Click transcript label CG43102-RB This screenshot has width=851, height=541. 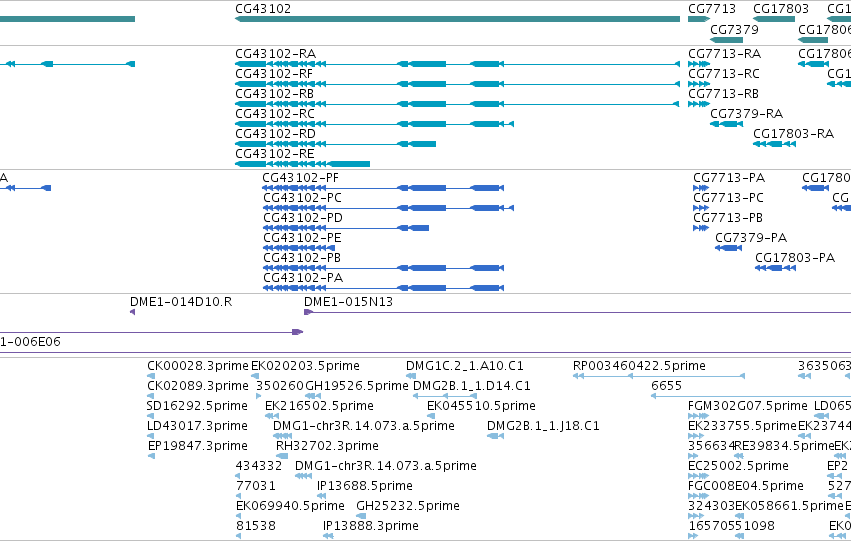(x=274, y=94)
